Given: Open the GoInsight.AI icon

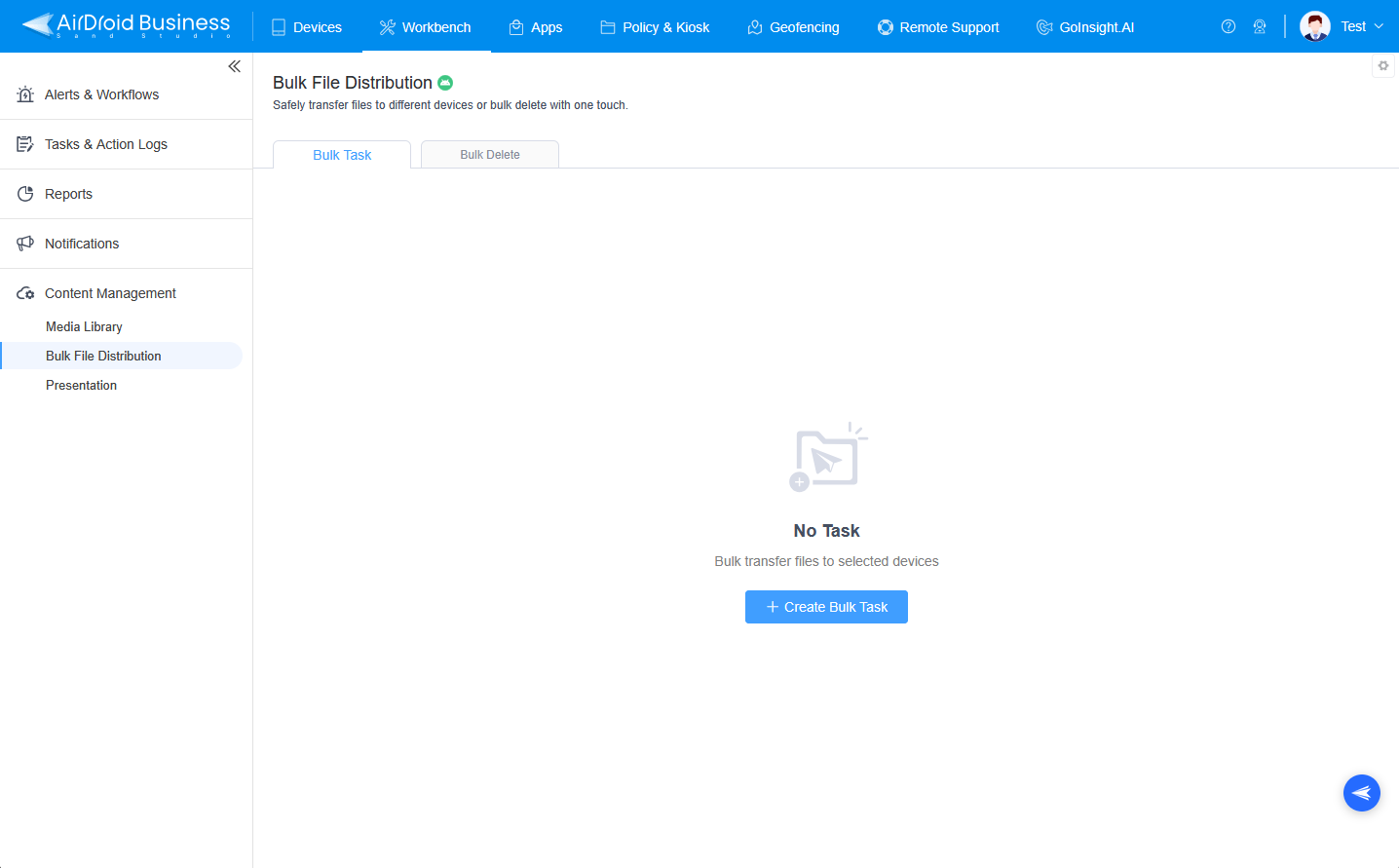Looking at the screenshot, I should 1043,26.
